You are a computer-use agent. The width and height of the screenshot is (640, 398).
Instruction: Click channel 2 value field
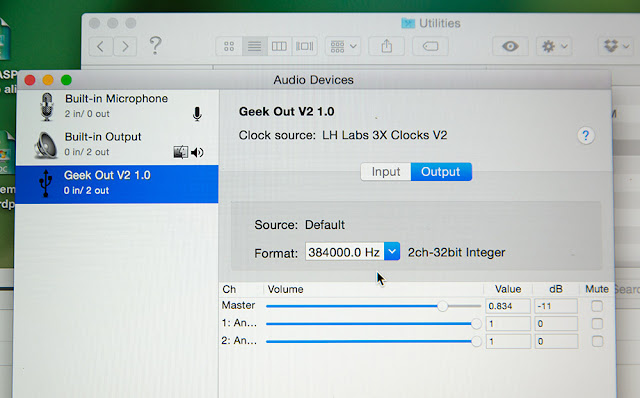508,341
